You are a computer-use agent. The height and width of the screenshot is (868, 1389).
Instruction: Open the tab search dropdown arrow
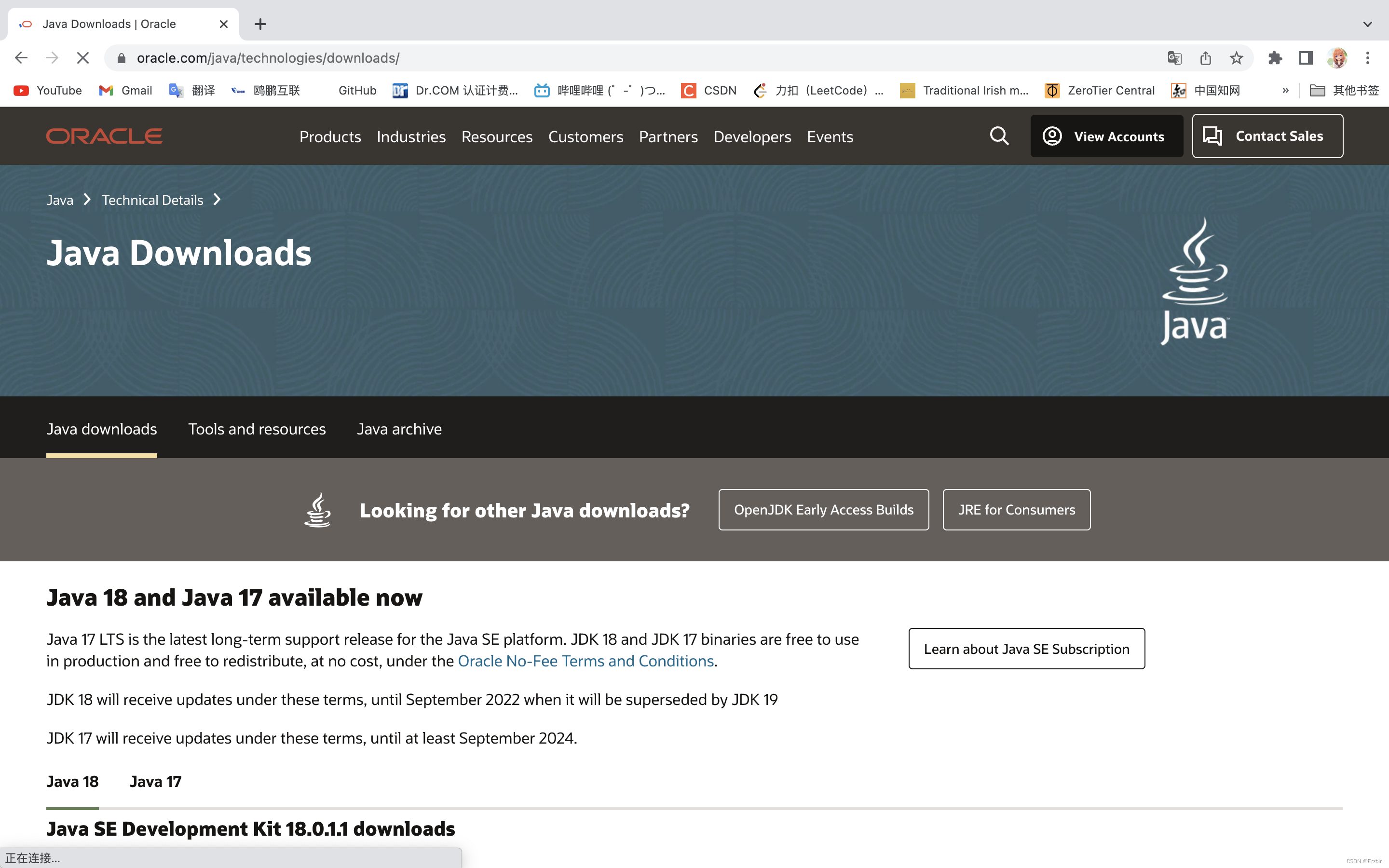click(x=1368, y=24)
